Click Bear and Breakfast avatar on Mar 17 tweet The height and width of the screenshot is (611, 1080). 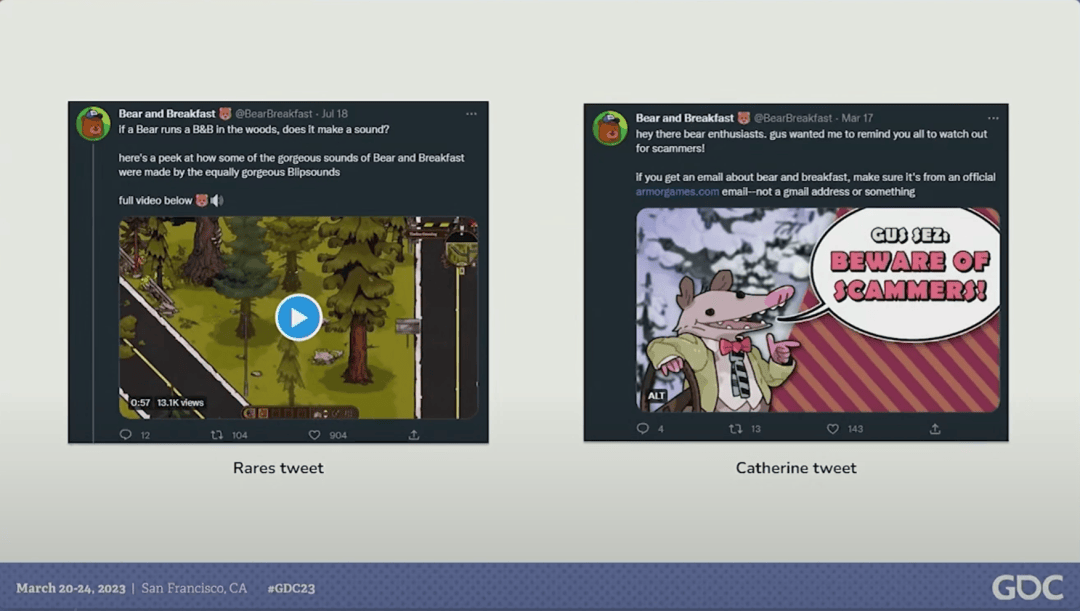(610, 128)
